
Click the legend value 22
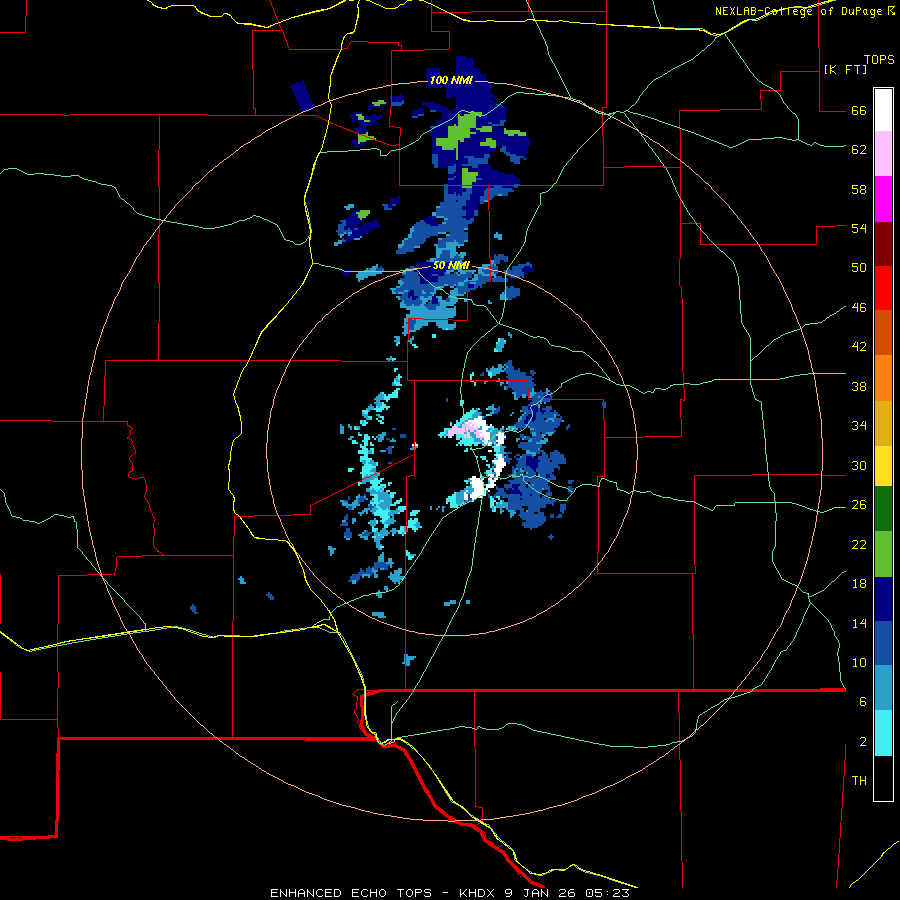859,544
